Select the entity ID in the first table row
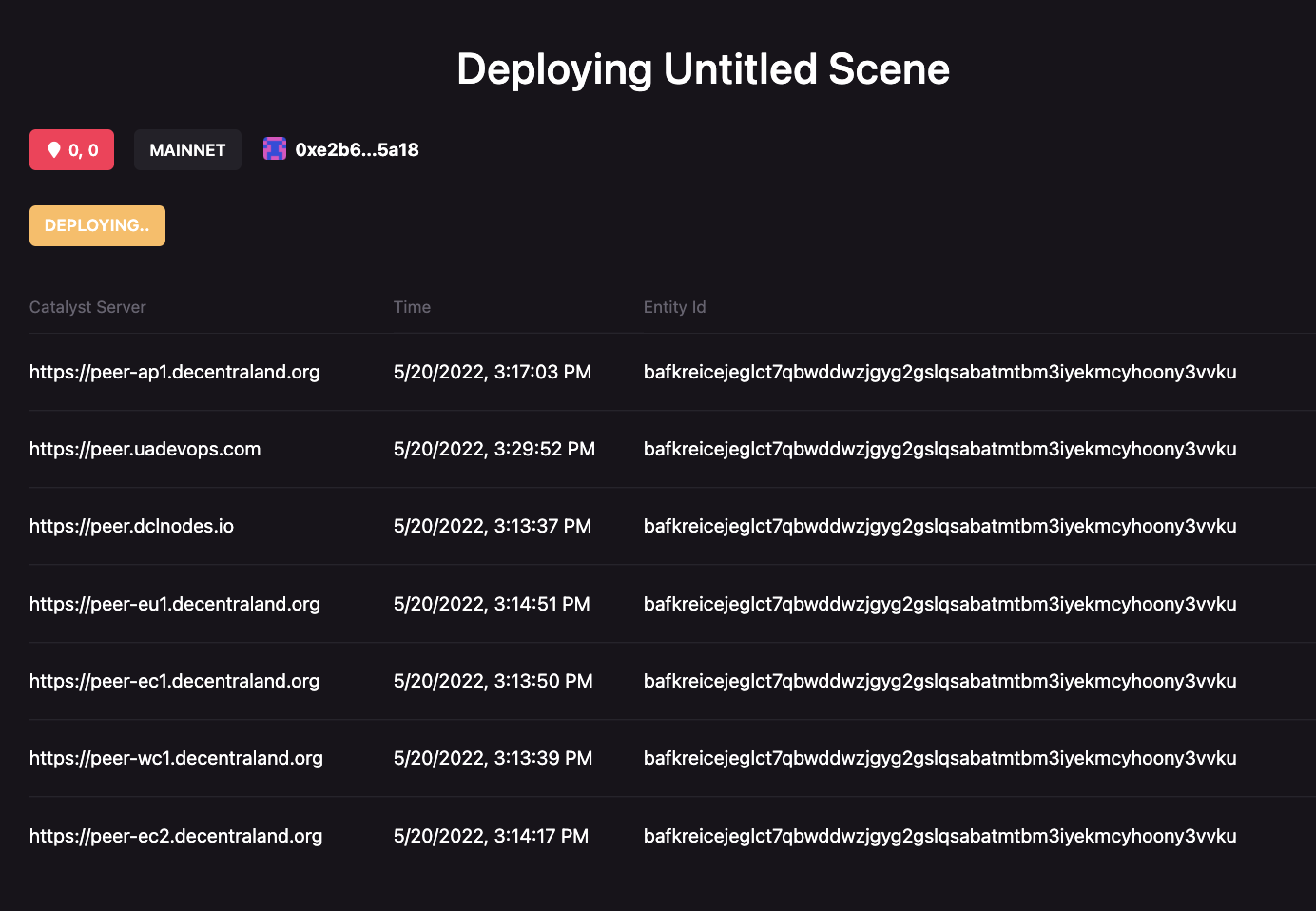Image resolution: width=1316 pixels, height=911 pixels. point(940,372)
